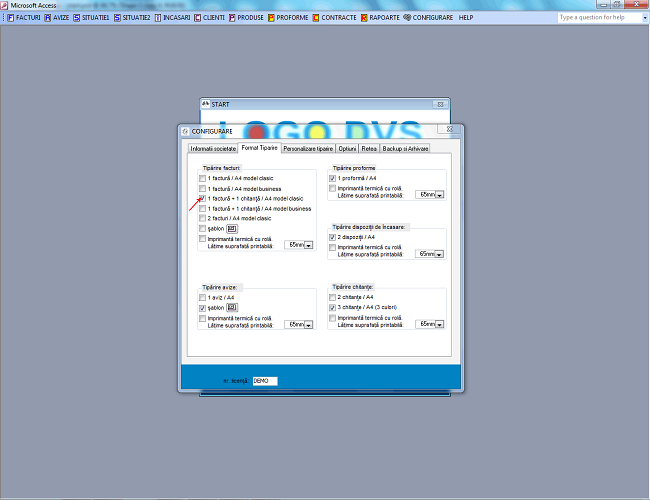Open the RAPOARTE section

click(383, 17)
